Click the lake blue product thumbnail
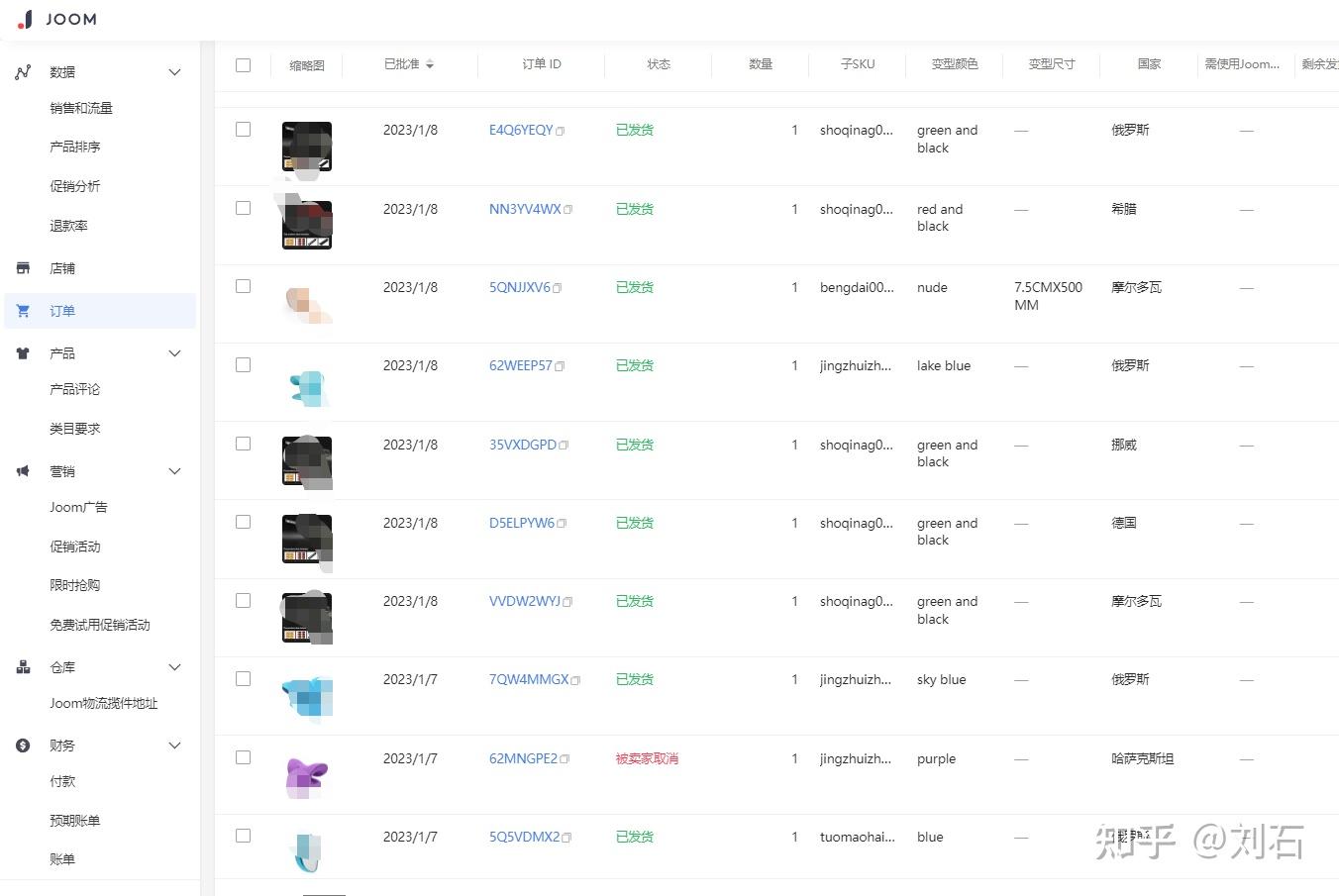 click(x=306, y=386)
